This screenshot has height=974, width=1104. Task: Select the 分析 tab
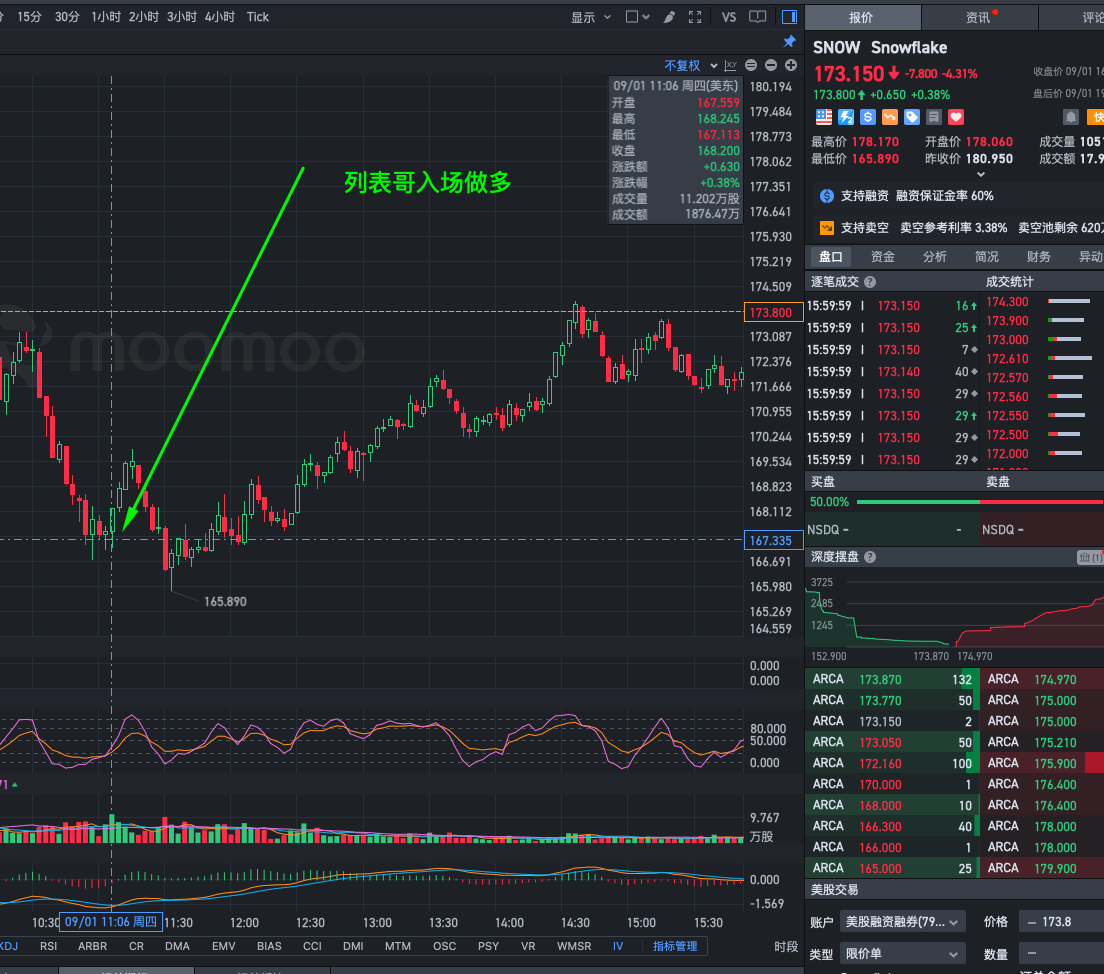[935, 257]
